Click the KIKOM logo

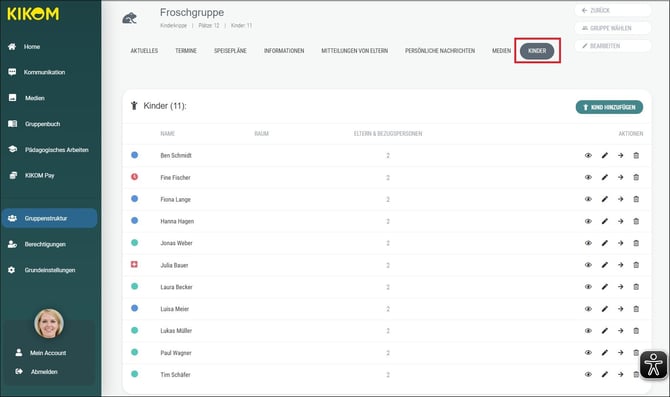pyautogui.click(x=33, y=14)
